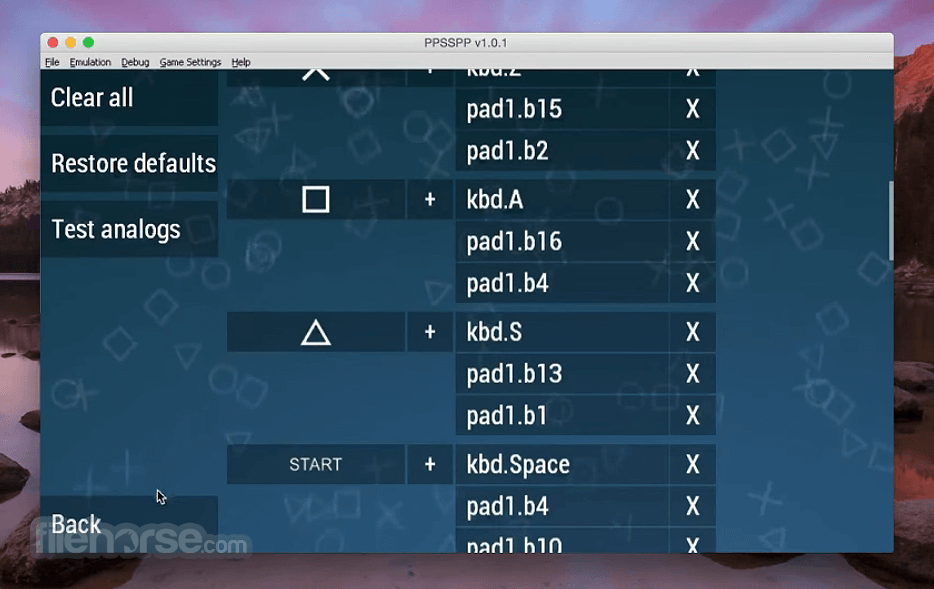Edit the kbd.Space key binding
Viewport: 934px width, 589px height.
point(562,465)
